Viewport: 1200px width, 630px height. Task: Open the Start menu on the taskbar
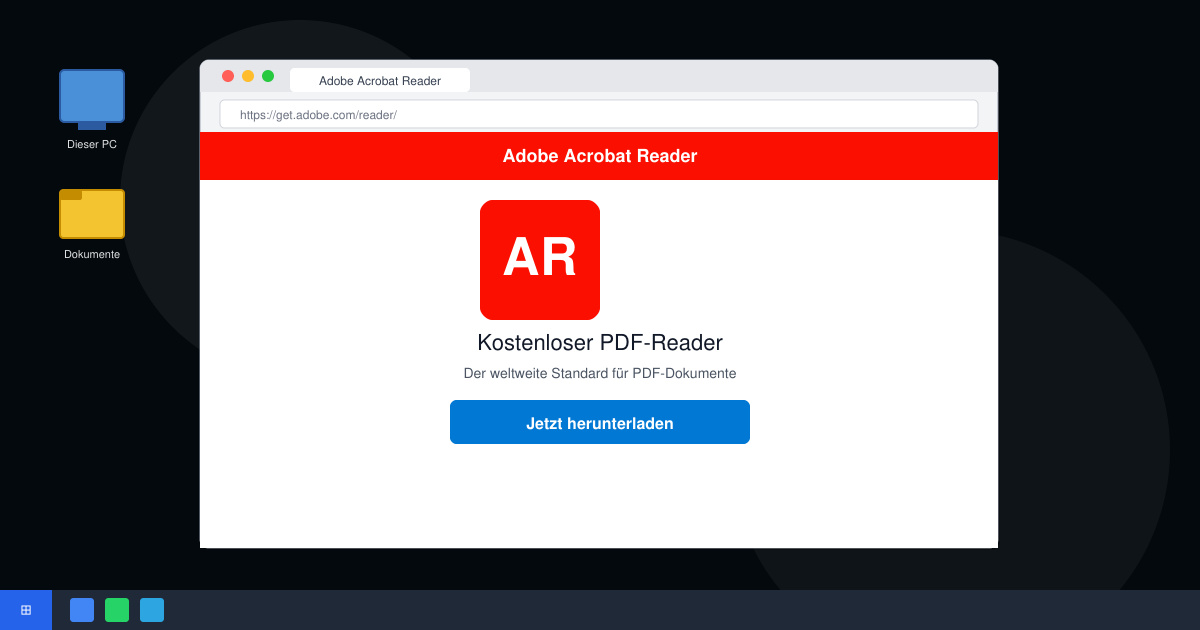click(26, 610)
